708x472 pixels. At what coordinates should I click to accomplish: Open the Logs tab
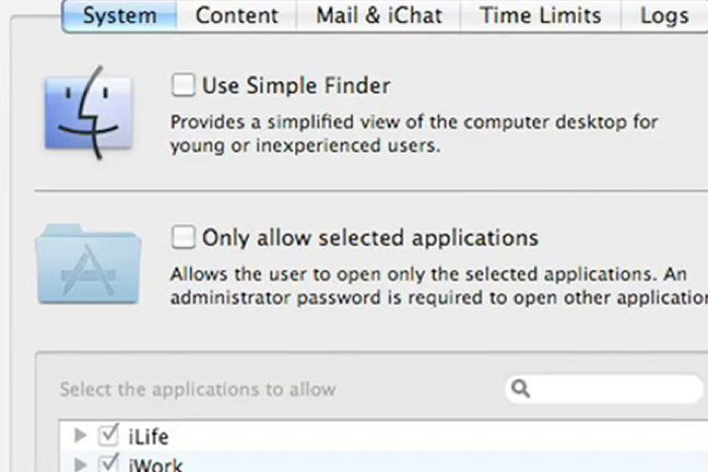pyautogui.click(x=664, y=16)
